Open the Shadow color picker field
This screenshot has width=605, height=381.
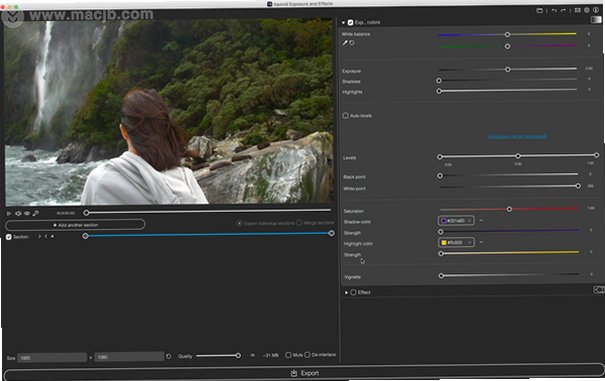[x=456, y=221]
